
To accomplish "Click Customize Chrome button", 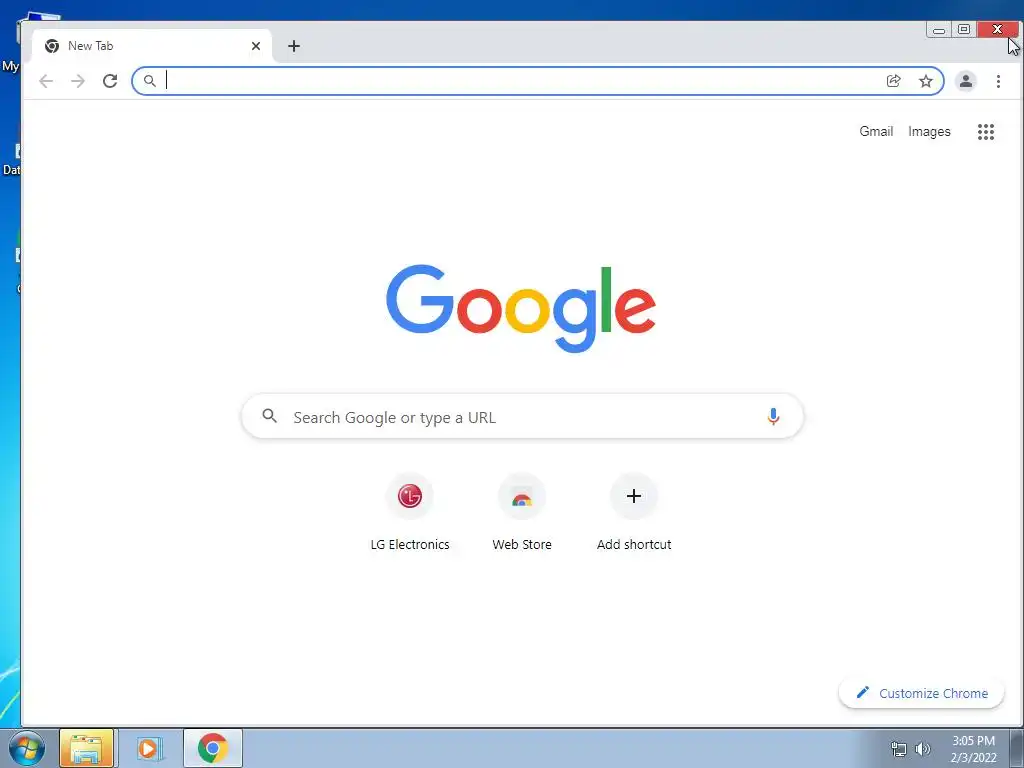I will pos(921,693).
